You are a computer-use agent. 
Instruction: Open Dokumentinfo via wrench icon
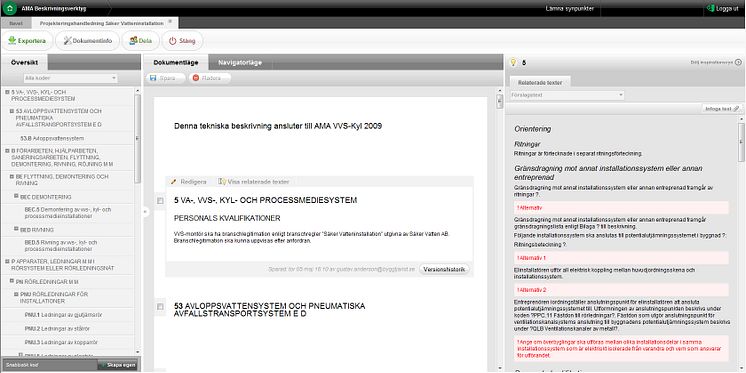67,41
